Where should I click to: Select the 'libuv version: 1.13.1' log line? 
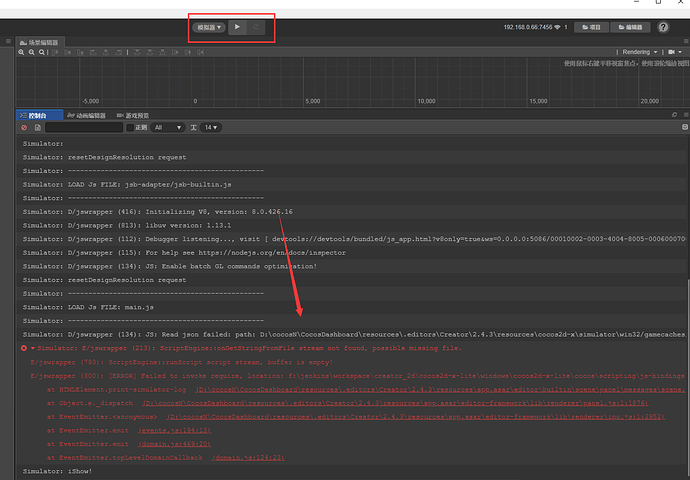[x=352, y=225]
